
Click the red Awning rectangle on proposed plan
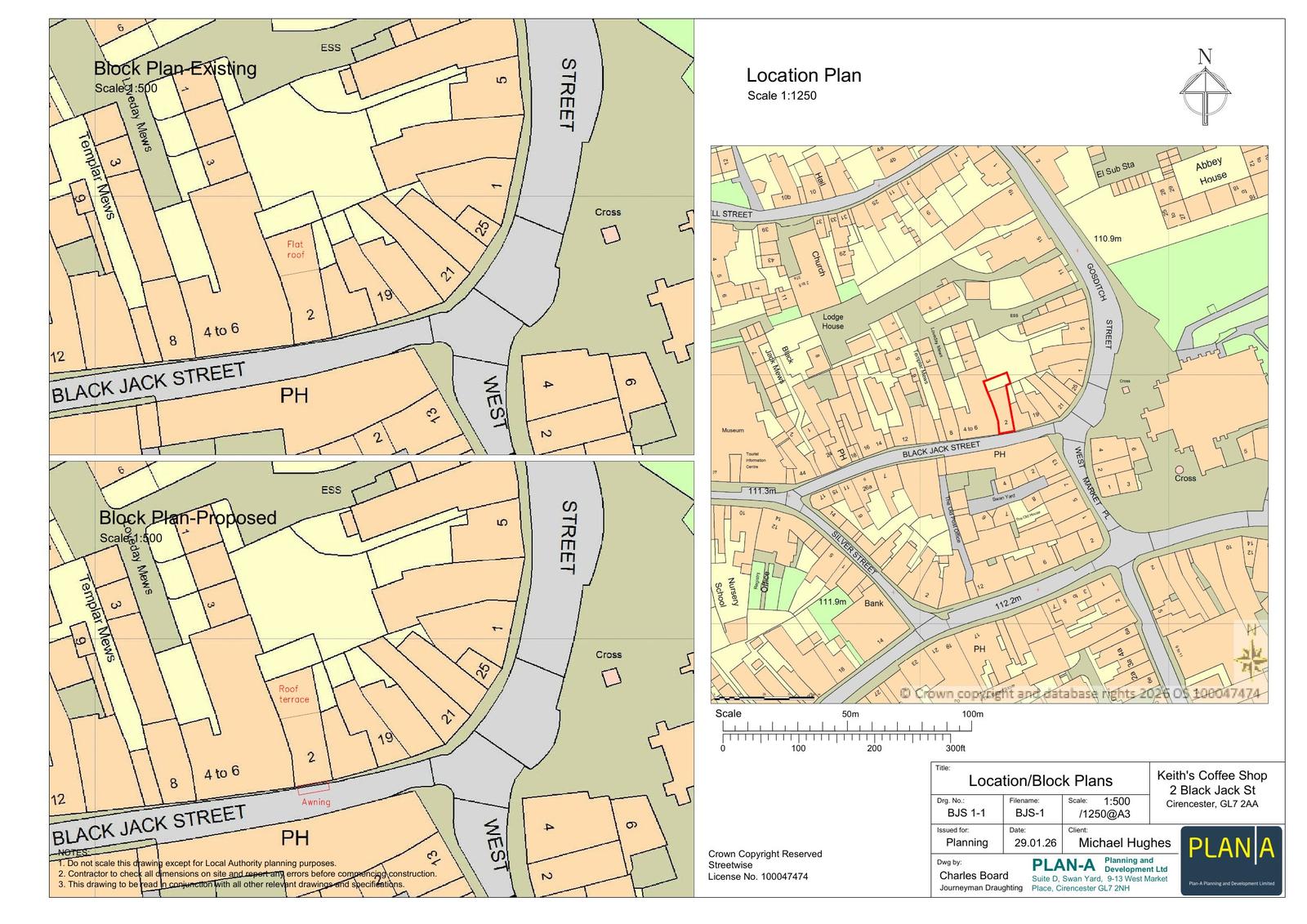pos(313,788)
